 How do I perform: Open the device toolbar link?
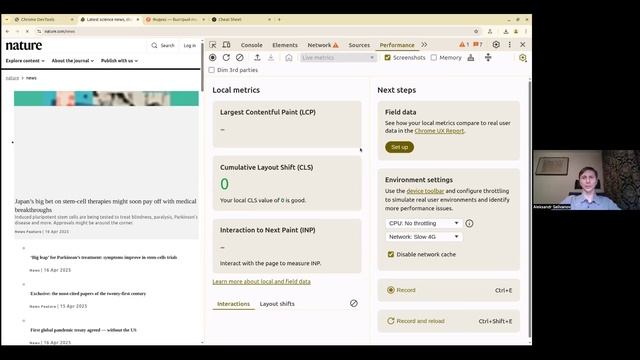[425, 191]
